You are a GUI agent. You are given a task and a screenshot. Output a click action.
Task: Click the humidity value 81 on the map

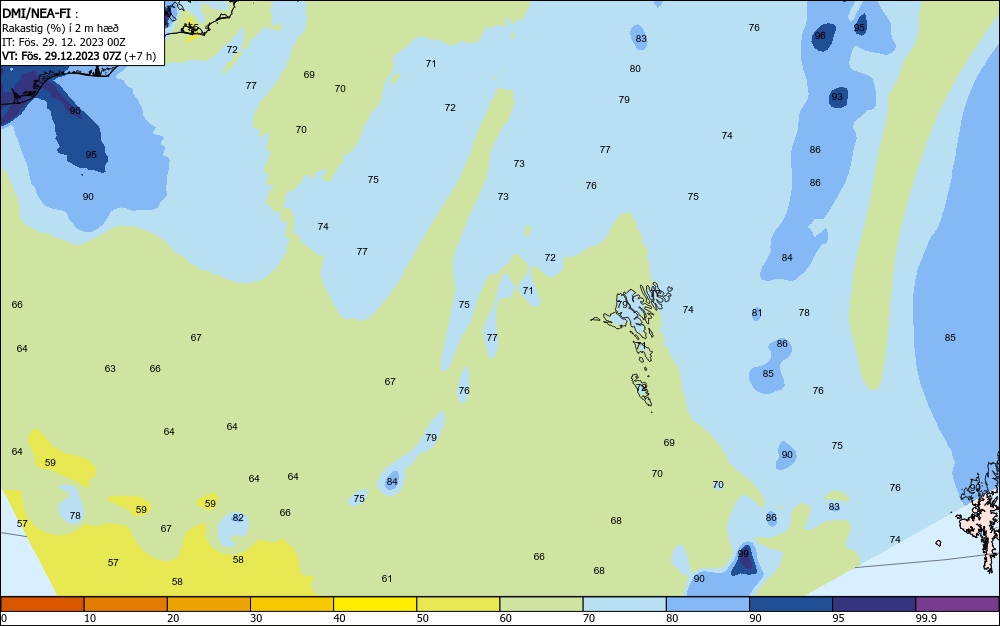click(756, 312)
